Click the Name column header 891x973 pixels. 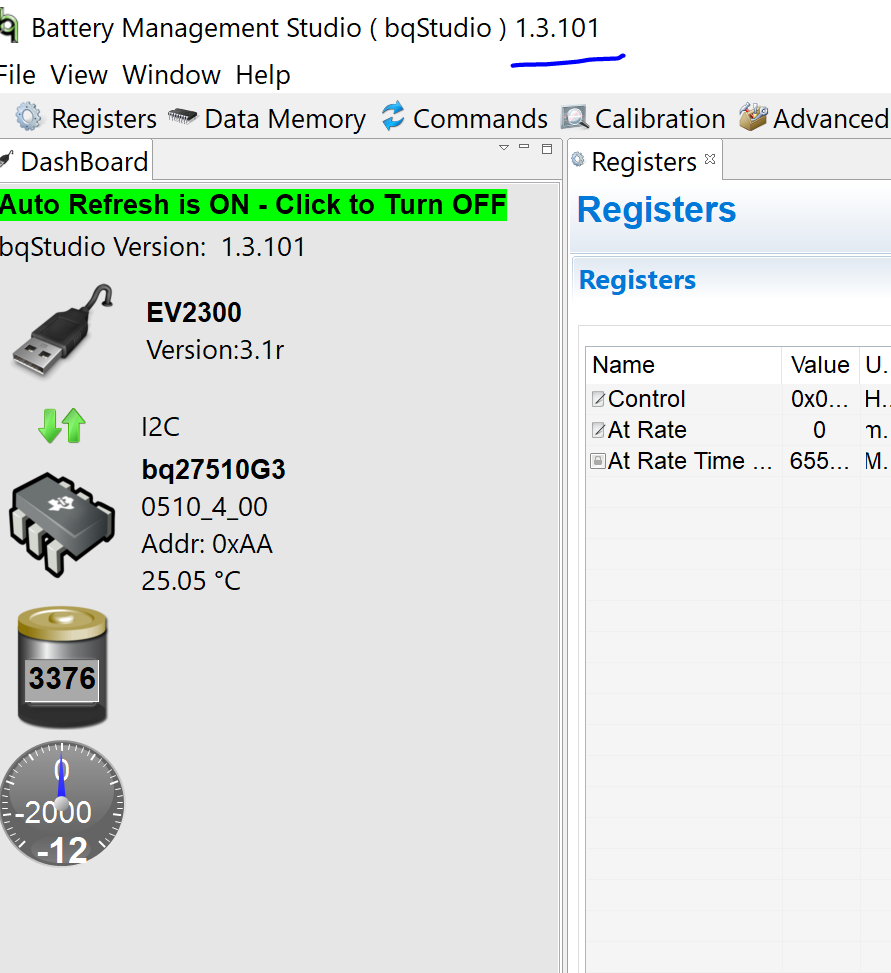(x=683, y=365)
